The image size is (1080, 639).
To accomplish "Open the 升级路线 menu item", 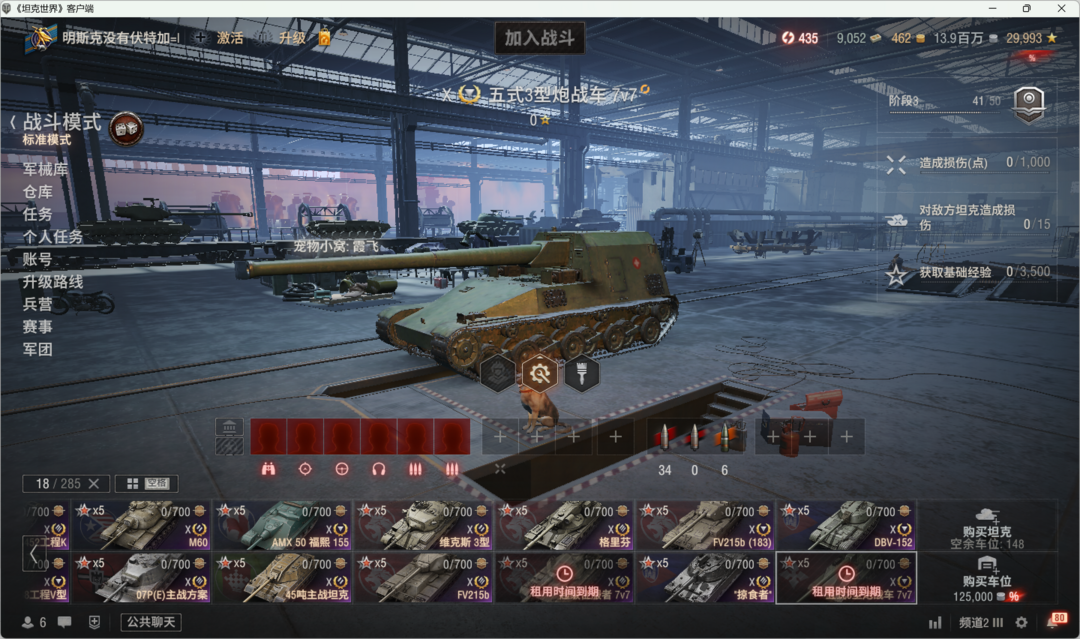I will (52, 282).
